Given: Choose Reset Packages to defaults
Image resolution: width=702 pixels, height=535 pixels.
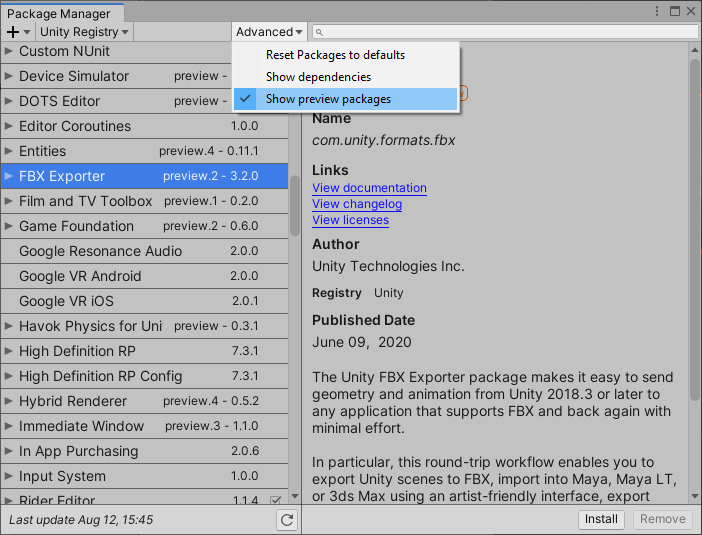Looking at the screenshot, I should pos(335,55).
